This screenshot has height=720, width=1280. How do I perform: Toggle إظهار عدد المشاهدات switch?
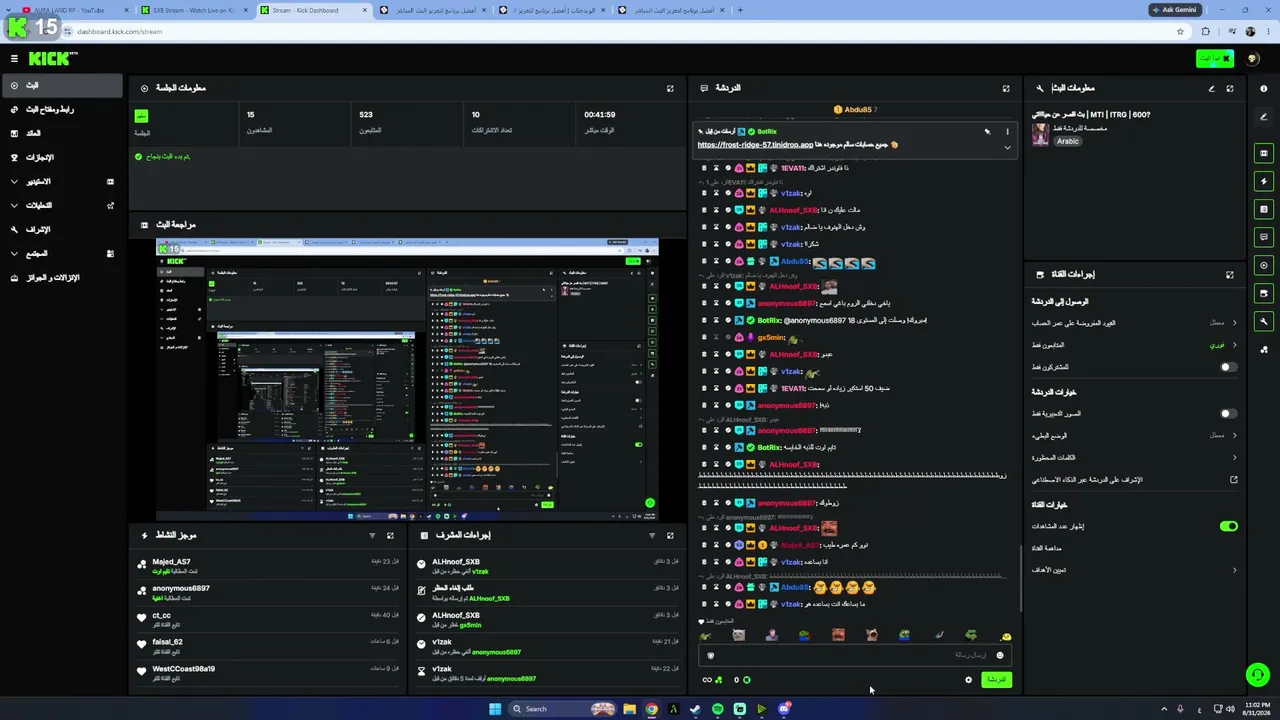1228,526
